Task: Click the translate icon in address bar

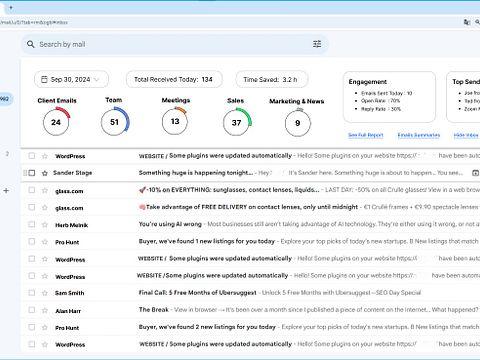Action: (467, 22)
